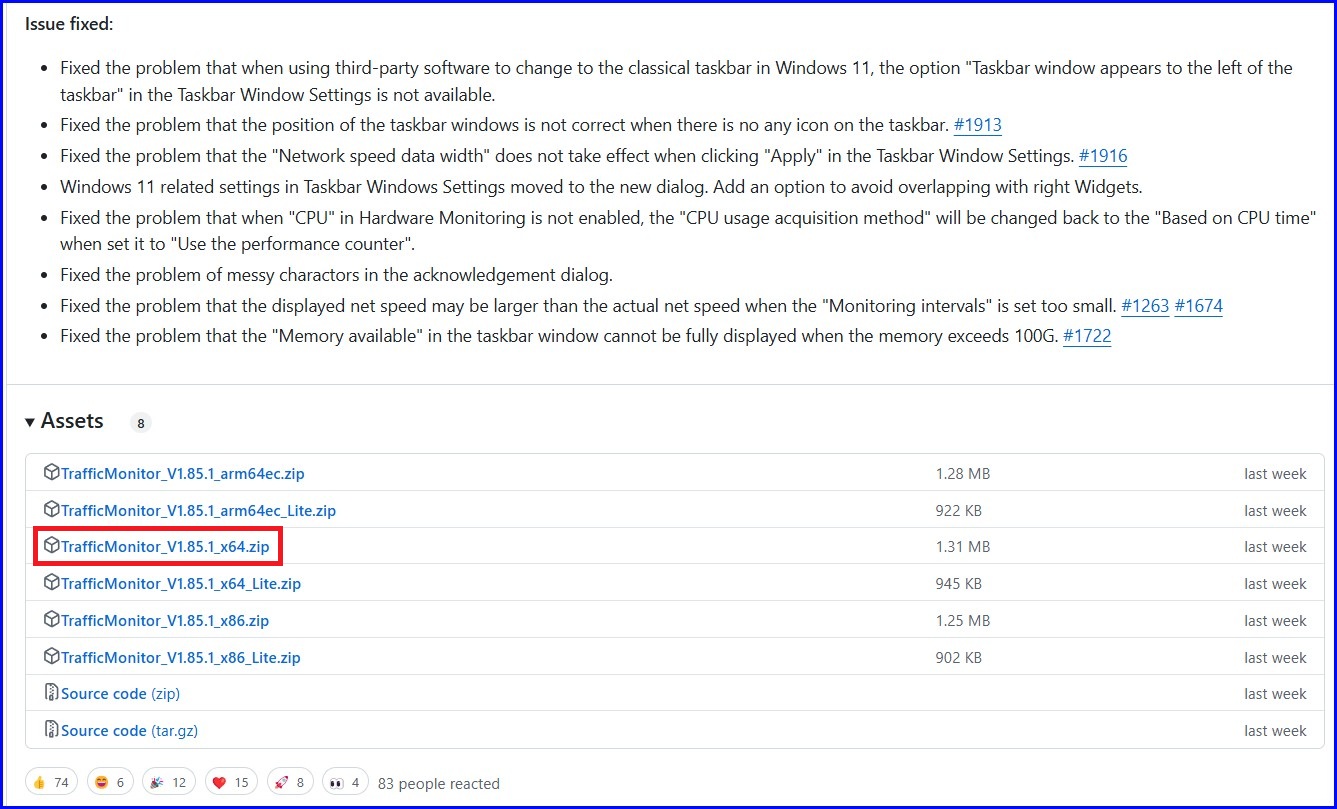Image resolution: width=1337 pixels, height=809 pixels.
Task: Click the eyes reaction with 4
Action: (346, 782)
